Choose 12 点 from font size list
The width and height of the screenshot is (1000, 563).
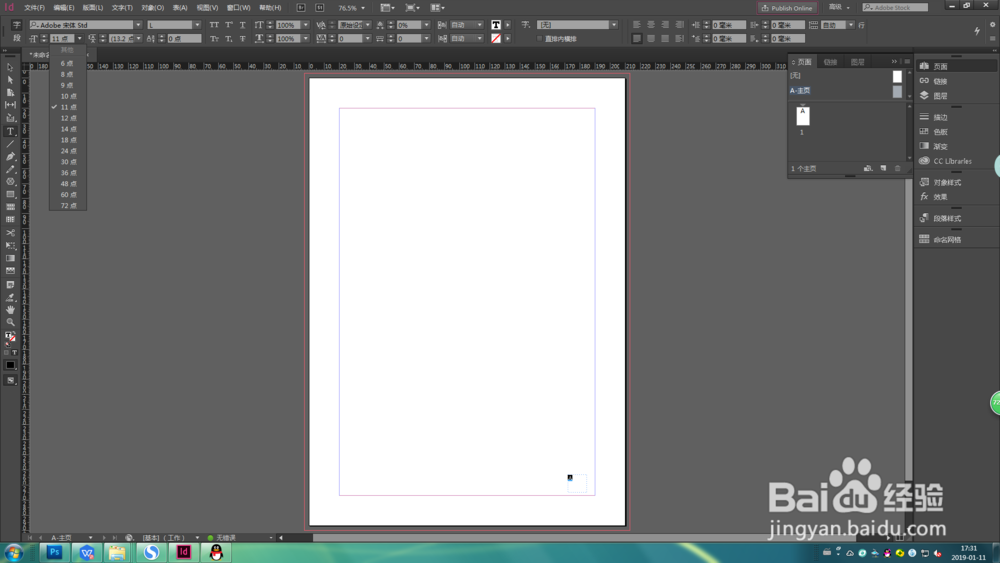click(x=68, y=118)
